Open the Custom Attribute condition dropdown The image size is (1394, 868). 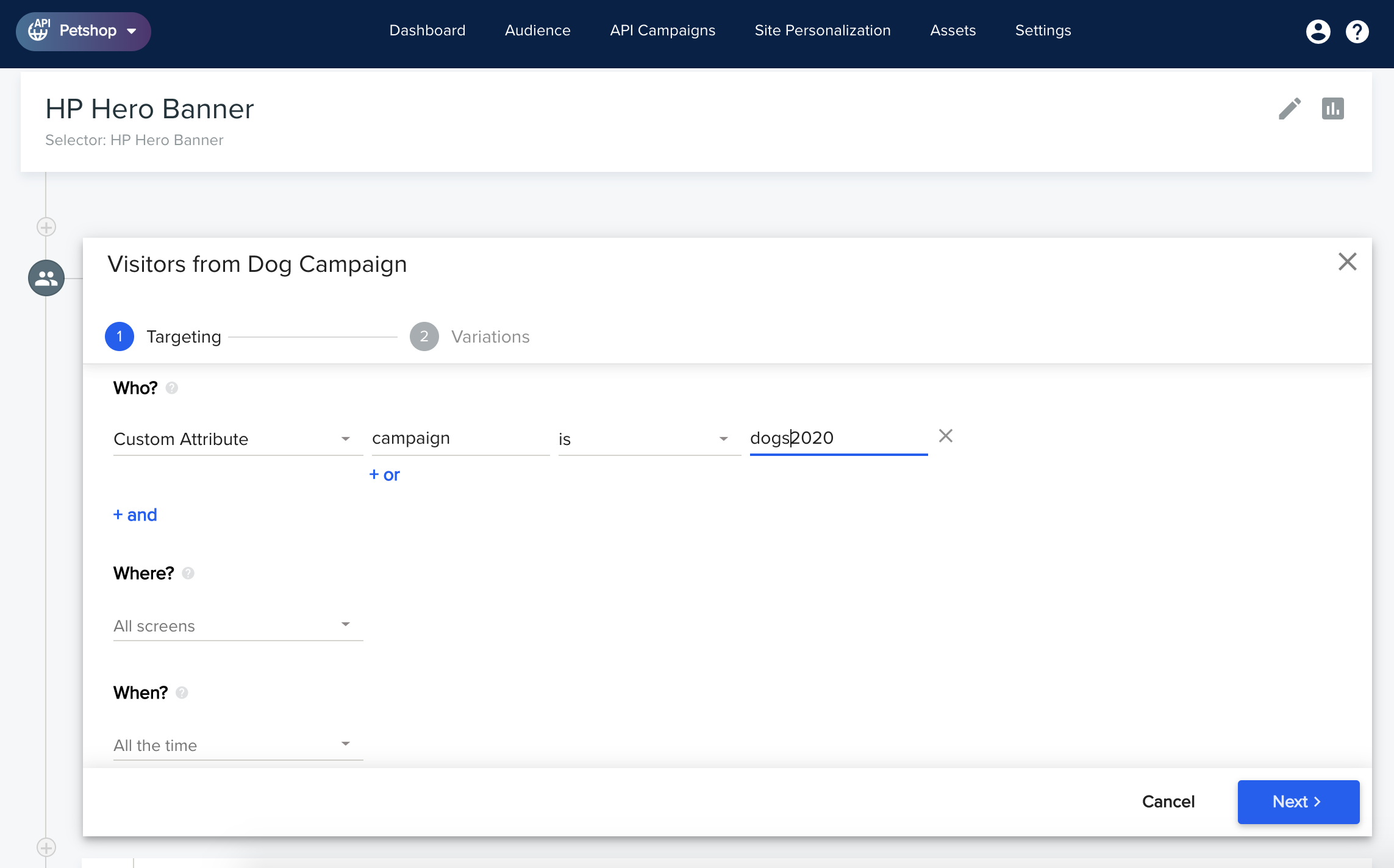pyautogui.click(x=238, y=439)
